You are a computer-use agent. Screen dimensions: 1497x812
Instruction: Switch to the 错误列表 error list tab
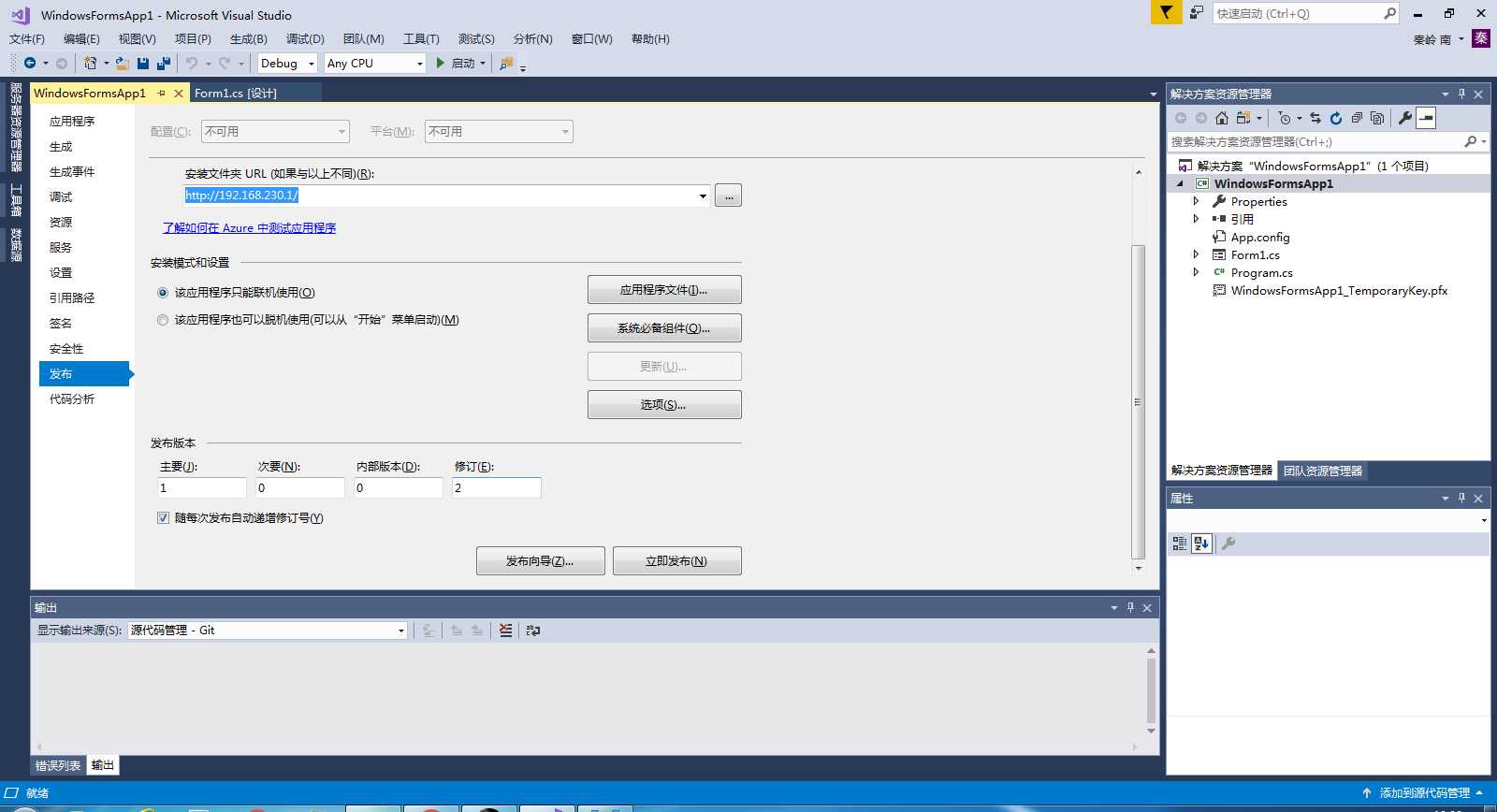(58, 765)
